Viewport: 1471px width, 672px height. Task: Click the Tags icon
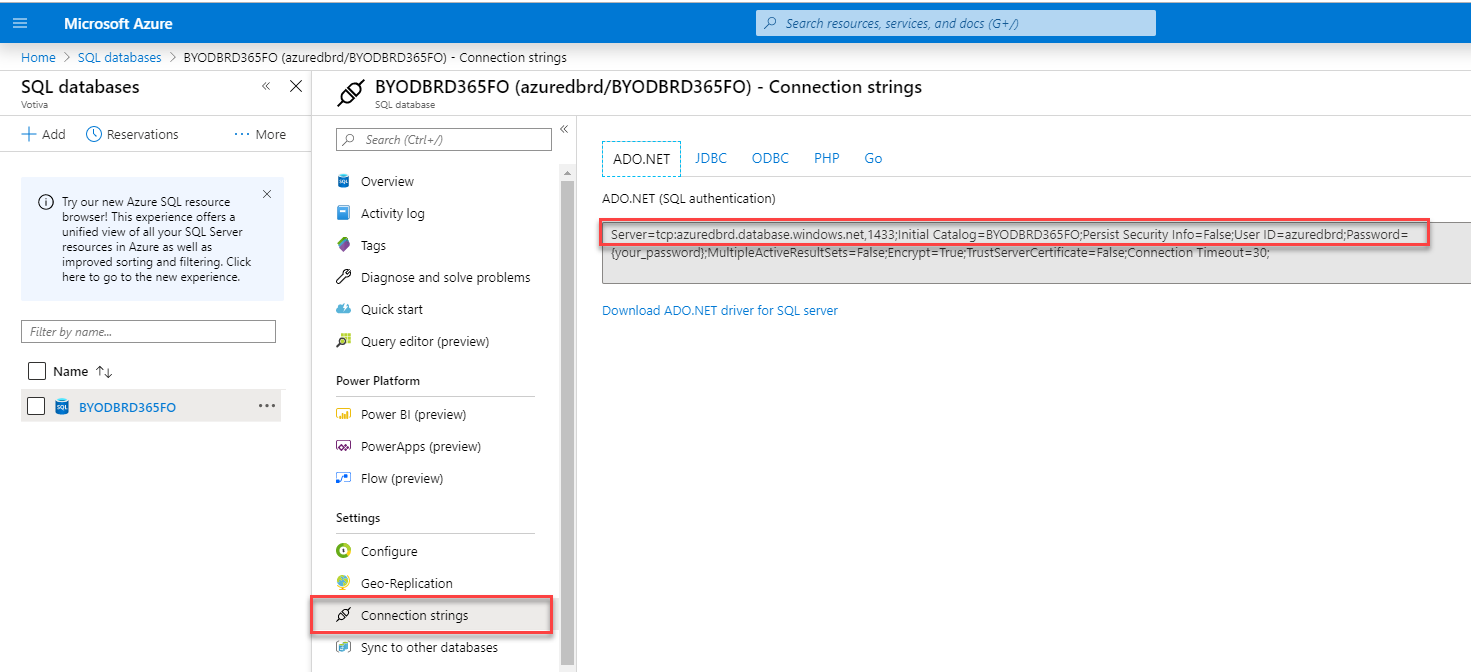tap(343, 245)
